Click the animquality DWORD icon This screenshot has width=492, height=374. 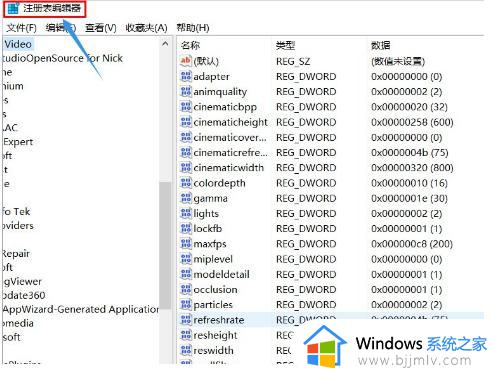[186, 91]
